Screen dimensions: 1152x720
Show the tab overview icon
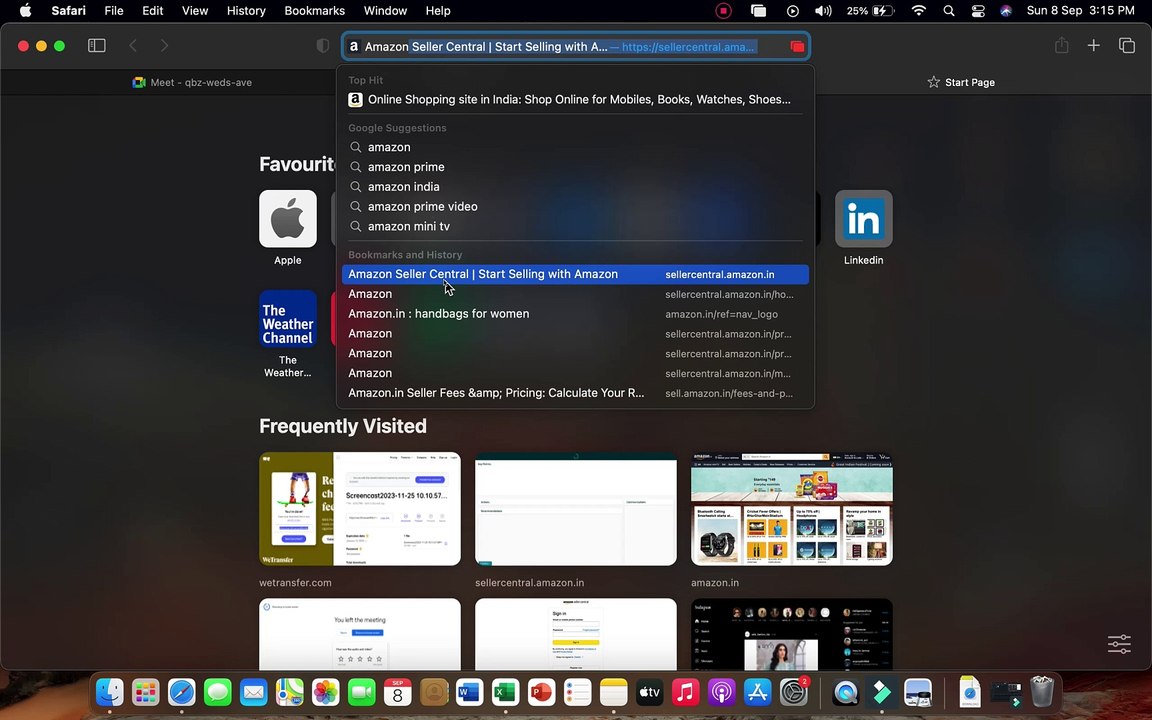click(x=1126, y=46)
